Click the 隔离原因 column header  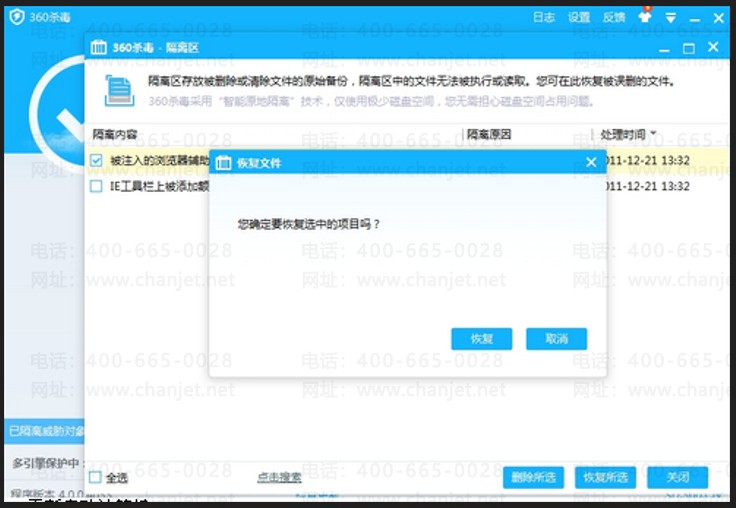point(489,135)
